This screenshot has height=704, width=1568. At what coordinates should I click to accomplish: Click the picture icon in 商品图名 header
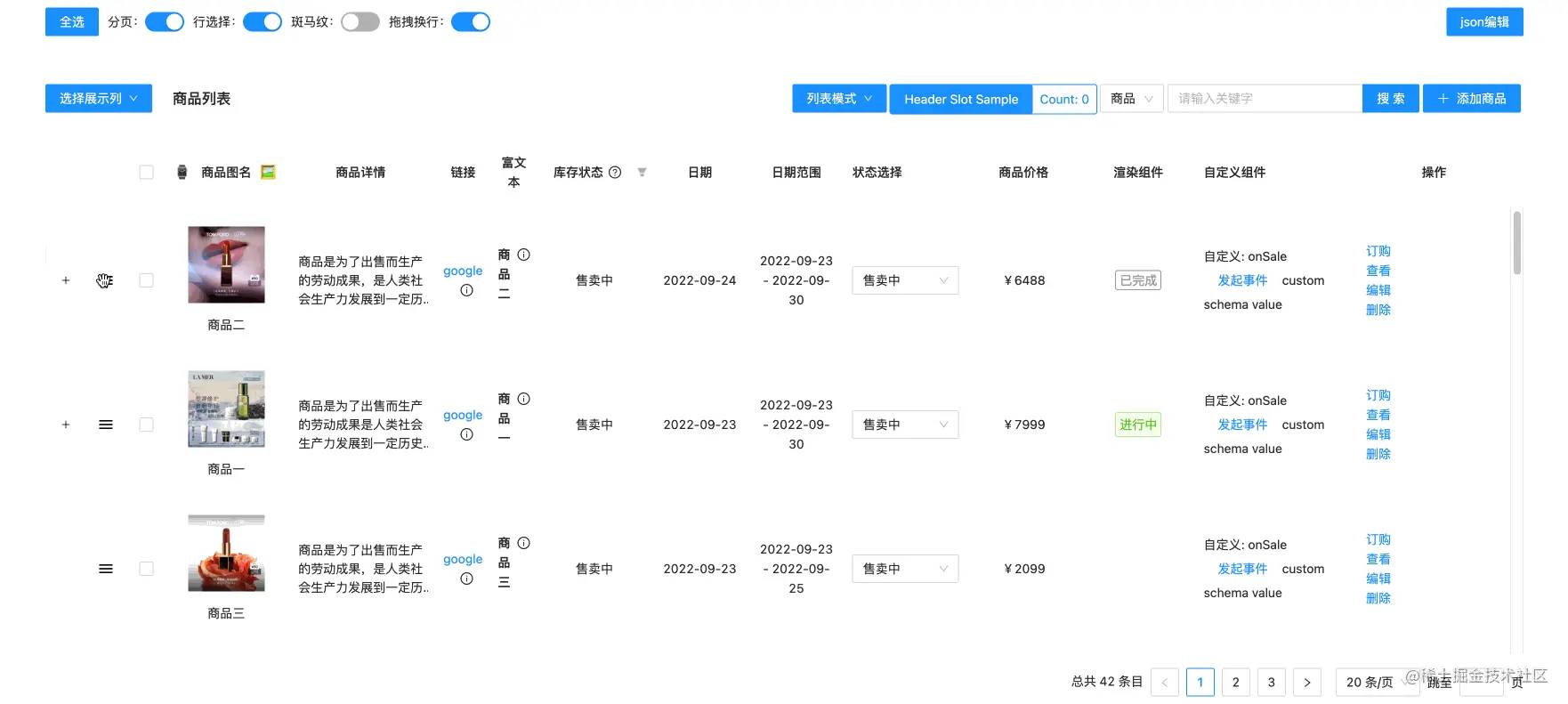pyautogui.click(x=268, y=173)
